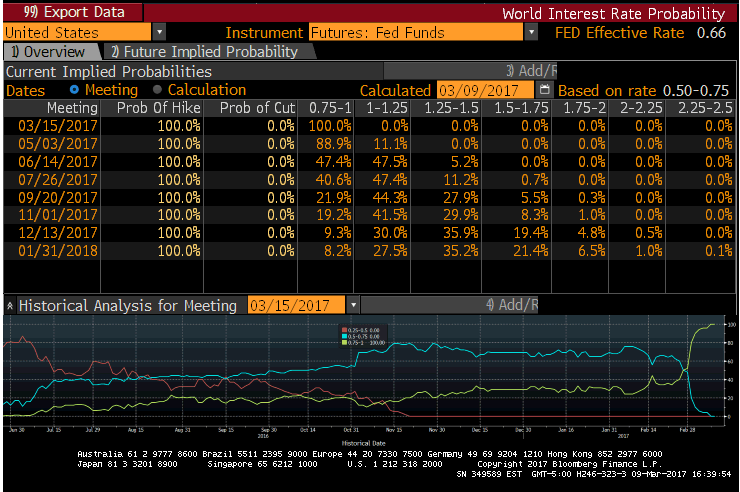The height and width of the screenshot is (492, 740).
Task: Select the 01/31/2018 meeting row date
Action: click(58, 251)
